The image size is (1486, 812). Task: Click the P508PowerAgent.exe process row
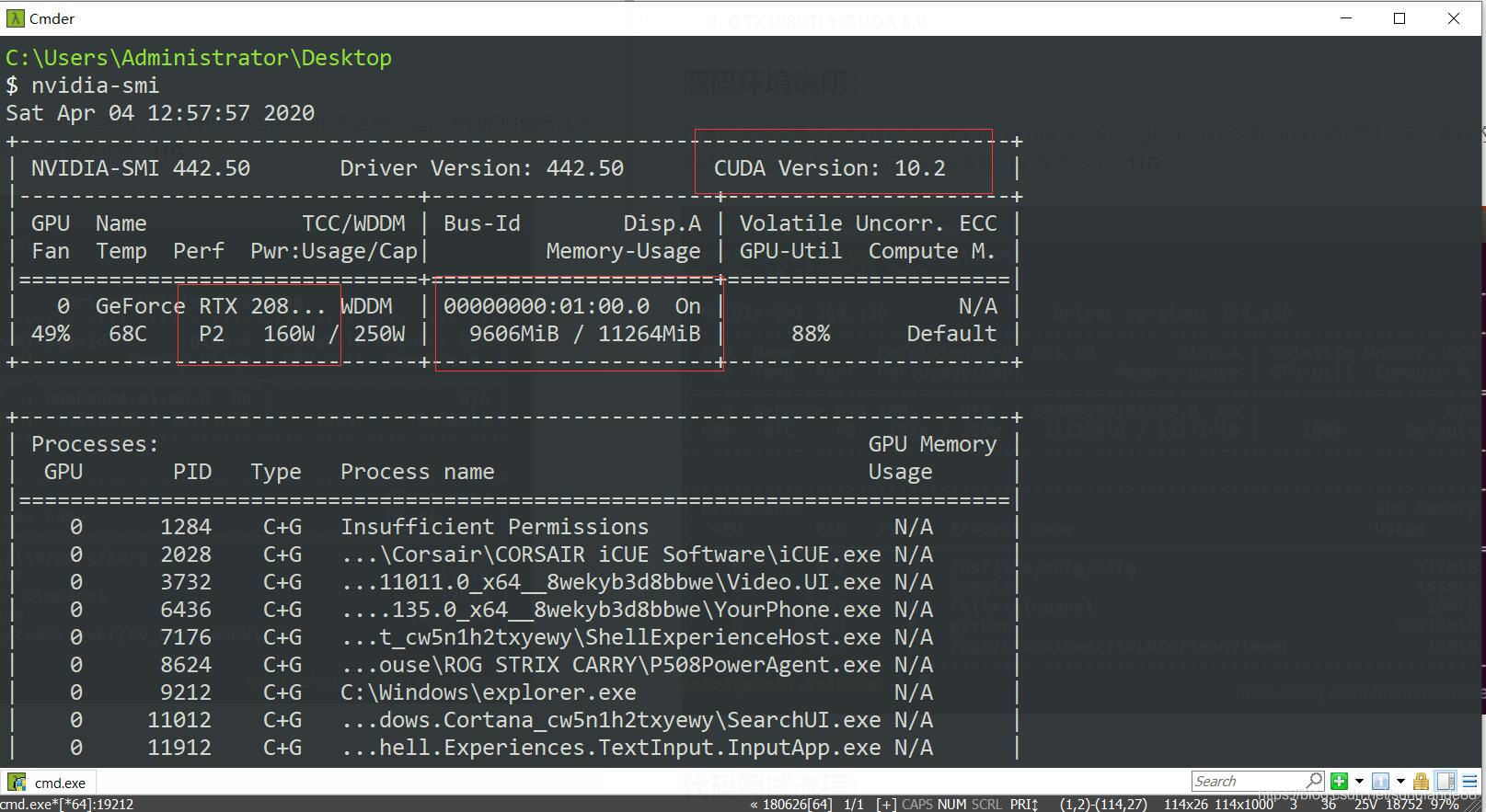click(513, 665)
